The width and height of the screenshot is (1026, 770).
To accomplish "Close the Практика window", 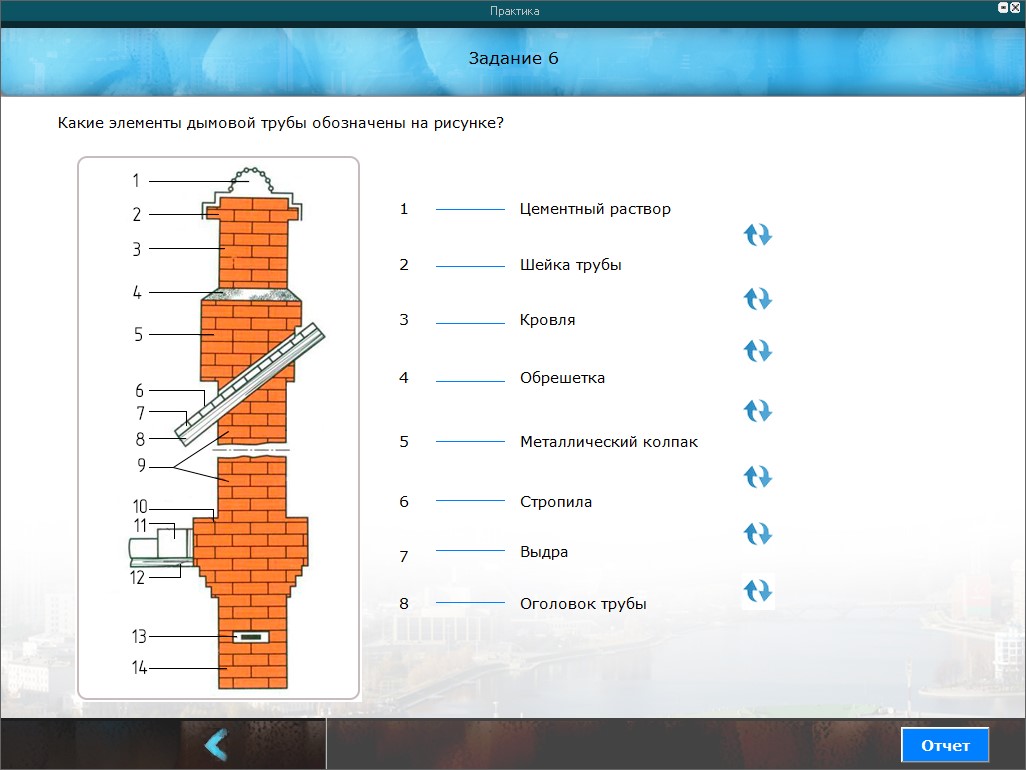I will pyautogui.click(x=1015, y=7).
